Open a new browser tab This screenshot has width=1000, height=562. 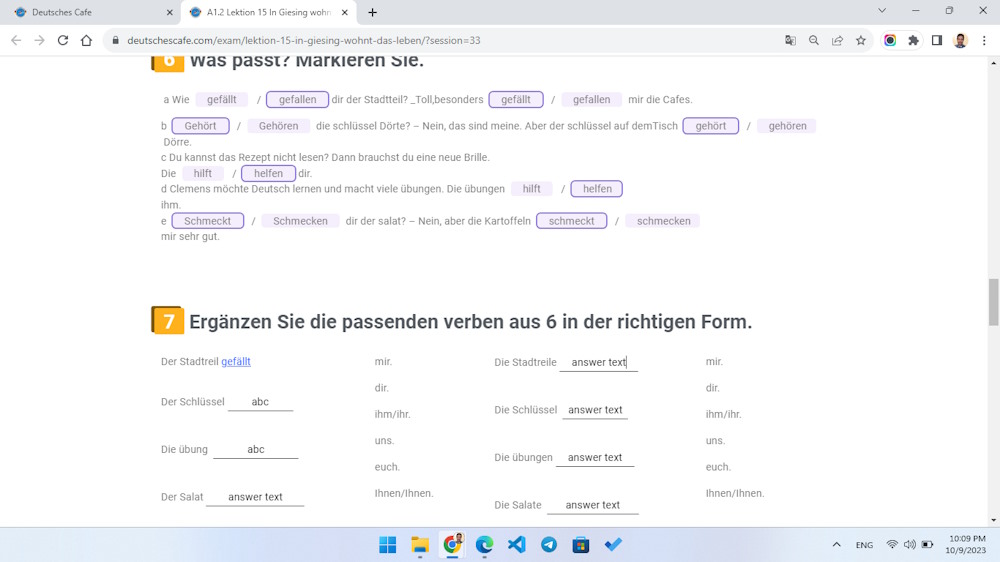372,12
